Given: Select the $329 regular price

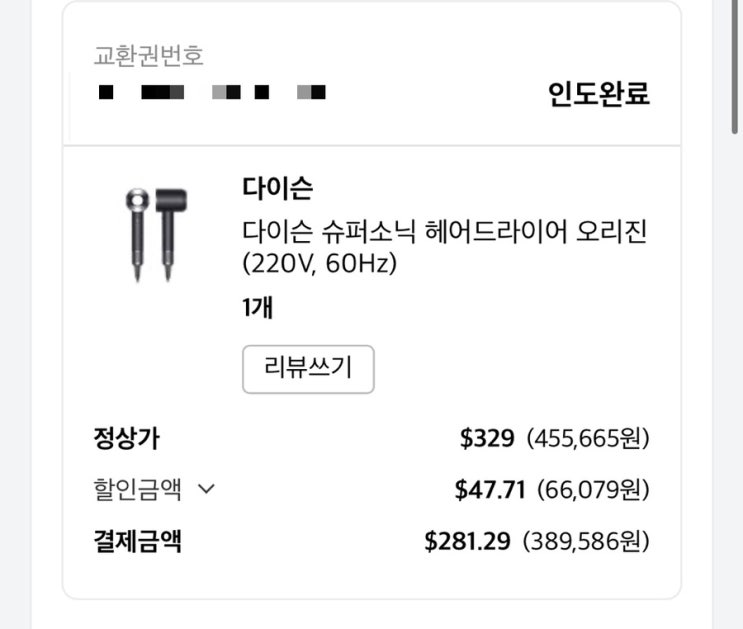Looking at the screenshot, I should click(x=487, y=438).
